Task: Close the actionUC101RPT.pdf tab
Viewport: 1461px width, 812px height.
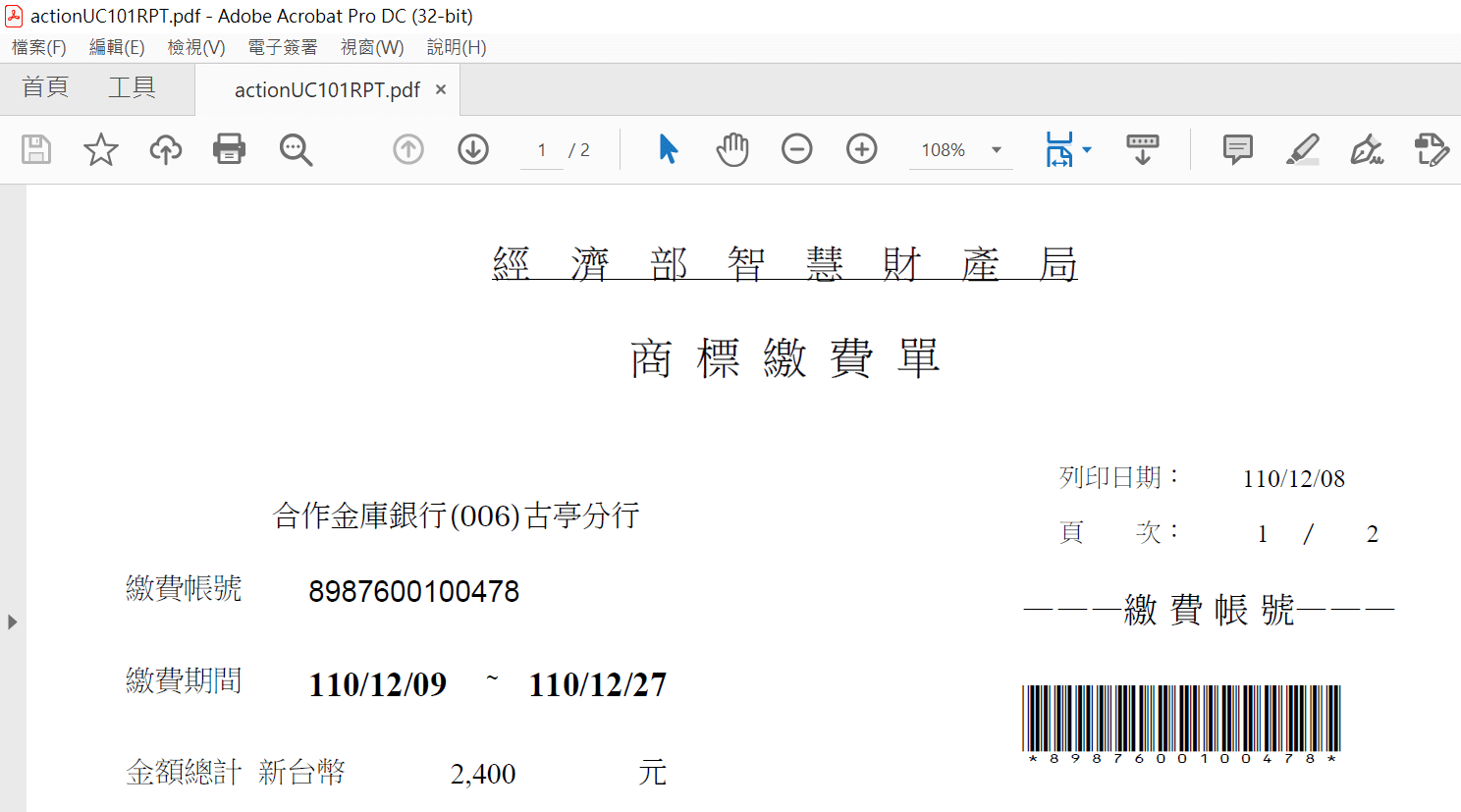Action: (x=441, y=89)
